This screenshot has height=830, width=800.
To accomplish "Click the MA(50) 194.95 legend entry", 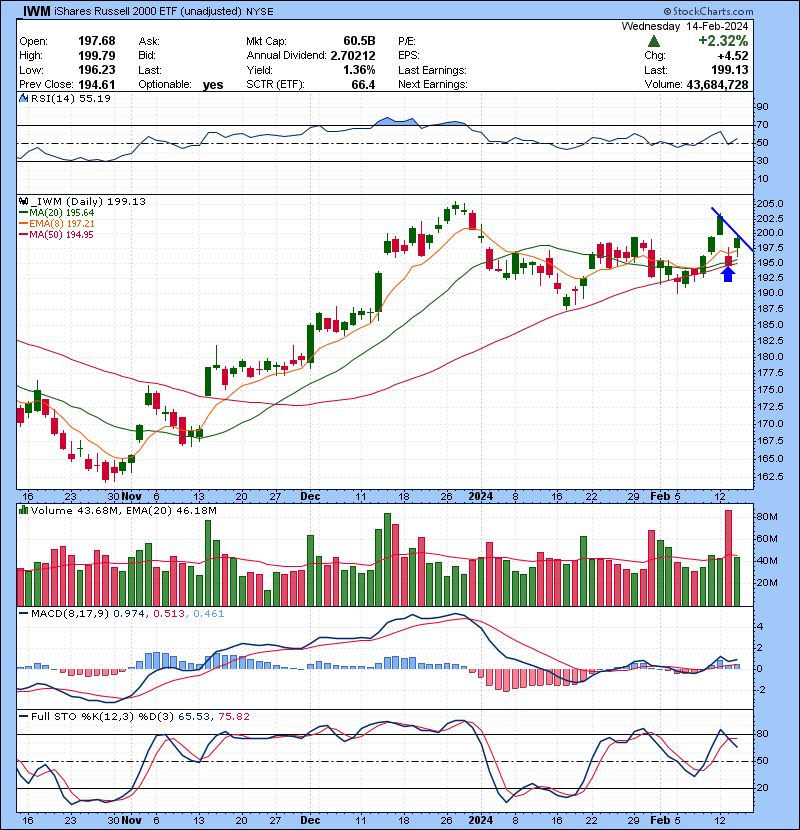I will (61, 235).
